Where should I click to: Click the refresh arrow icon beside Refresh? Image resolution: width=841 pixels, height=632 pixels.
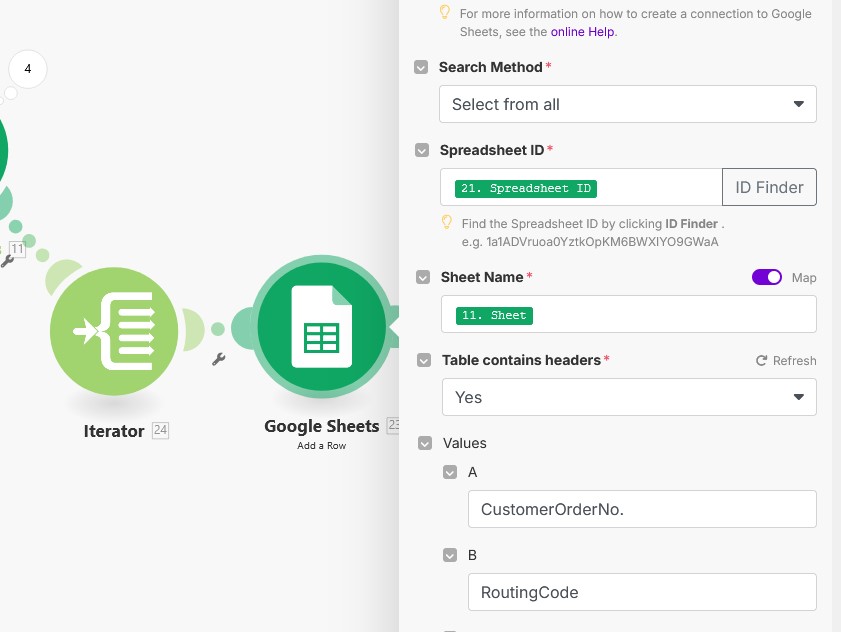pyautogui.click(x=761, y=361)
